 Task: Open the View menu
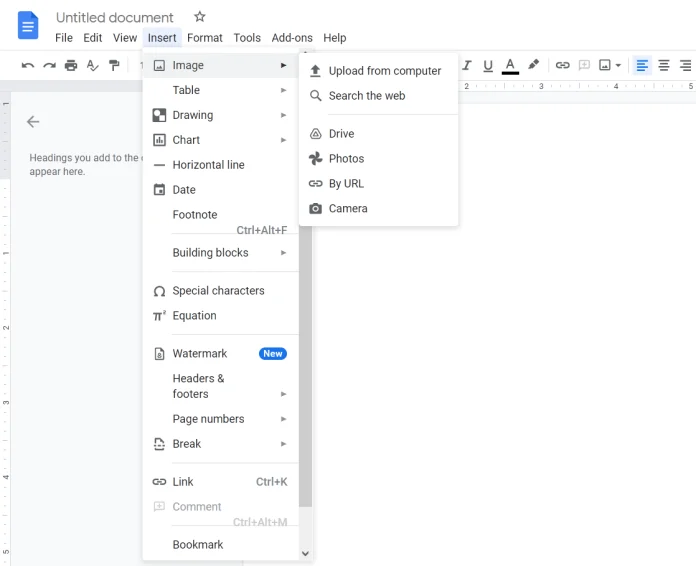click(125, 38)
